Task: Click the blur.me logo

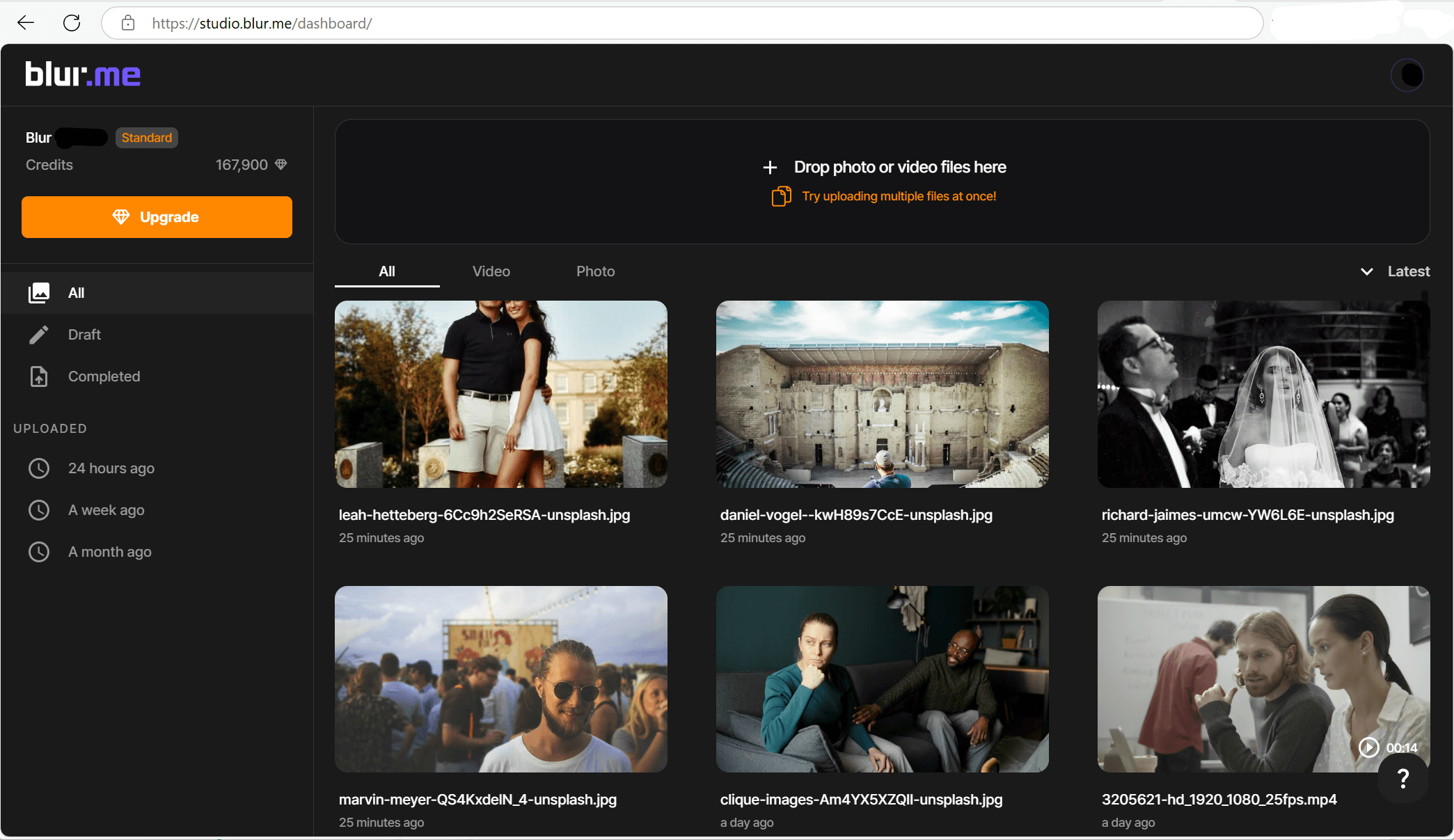Action: coord(83,74)
